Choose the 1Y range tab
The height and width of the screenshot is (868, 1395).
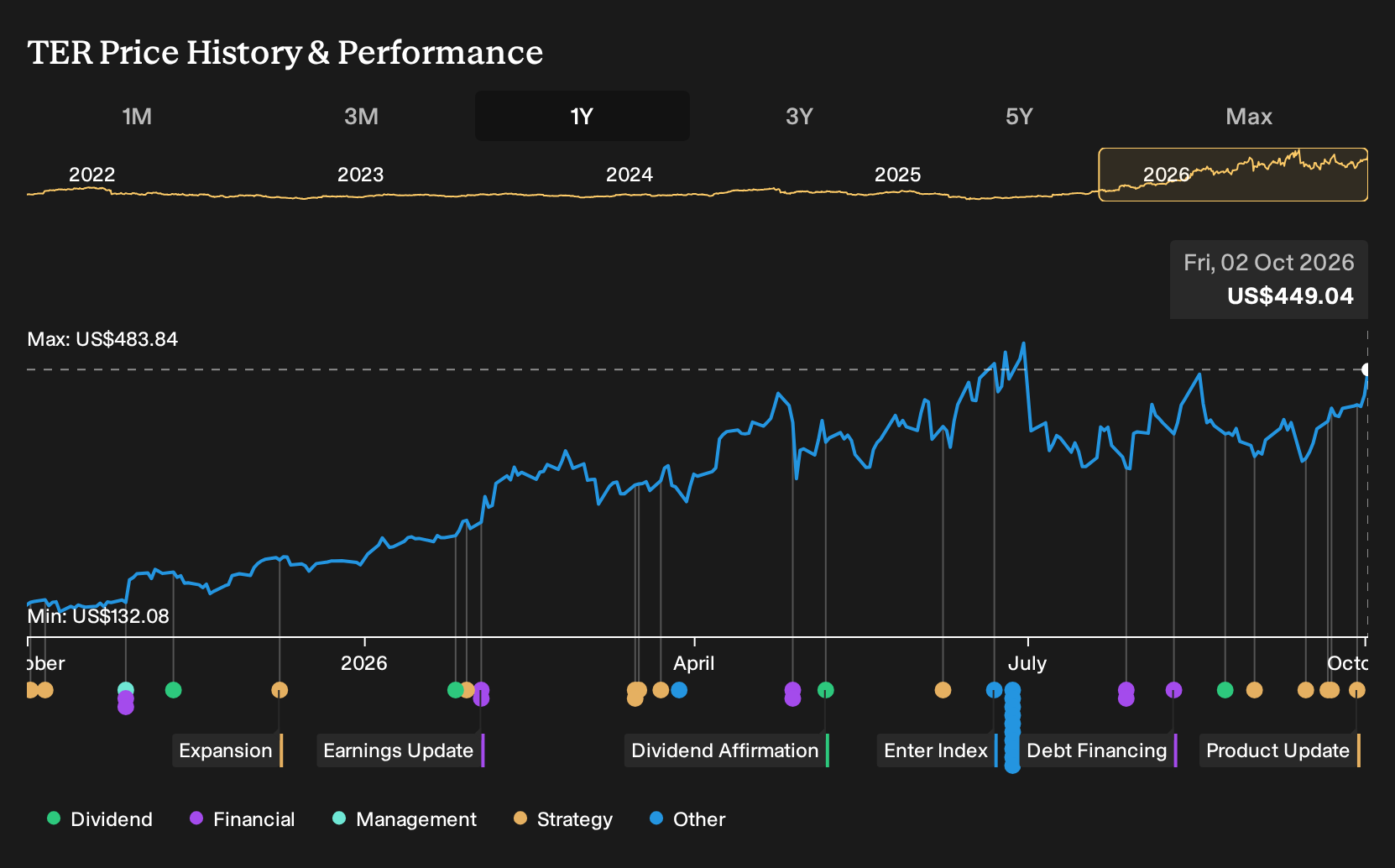coord(583,116)
